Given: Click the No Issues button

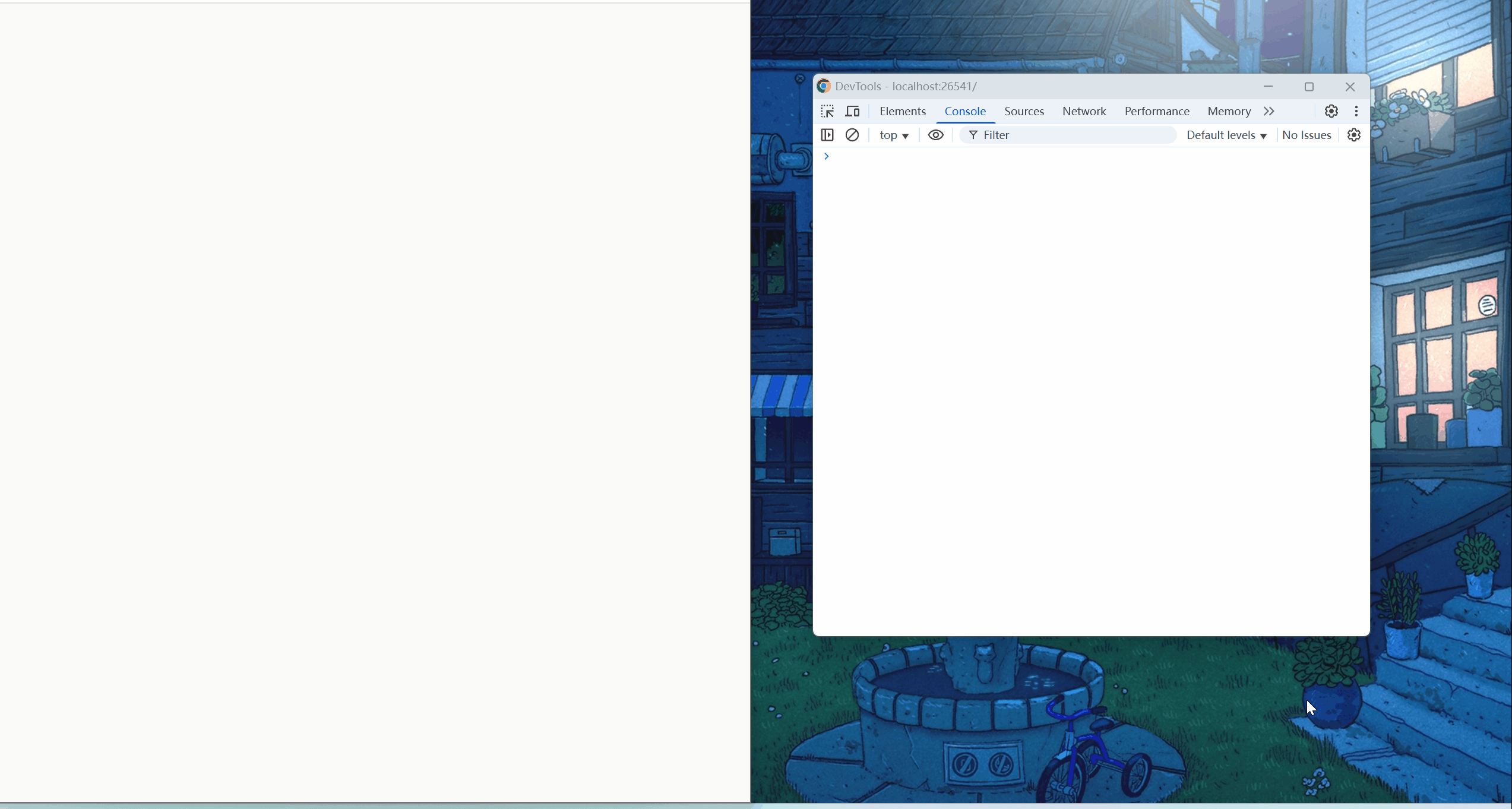Looking at the screenshot, I should tap(1306, 135).
